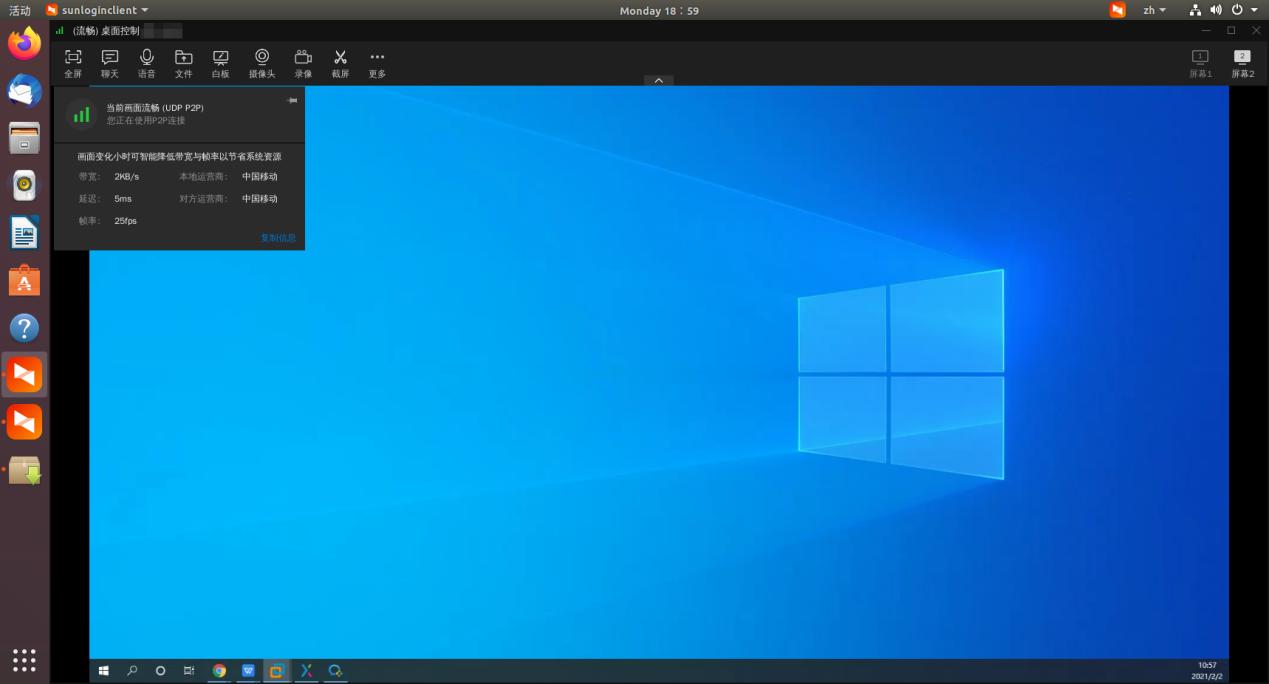Click the highlighted Sunlogin icon in the dock

(25, 375)
